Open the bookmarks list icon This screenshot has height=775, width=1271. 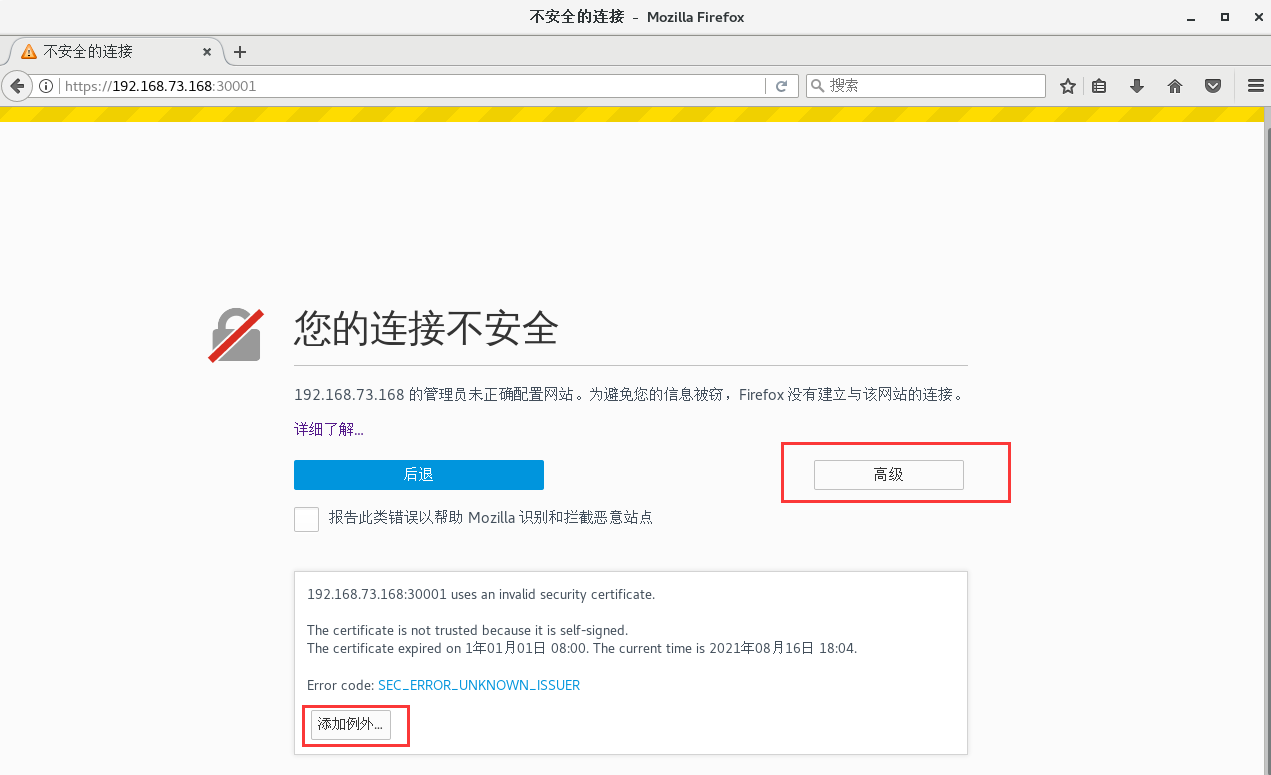pyautogui.click(x=1099, y=86)
